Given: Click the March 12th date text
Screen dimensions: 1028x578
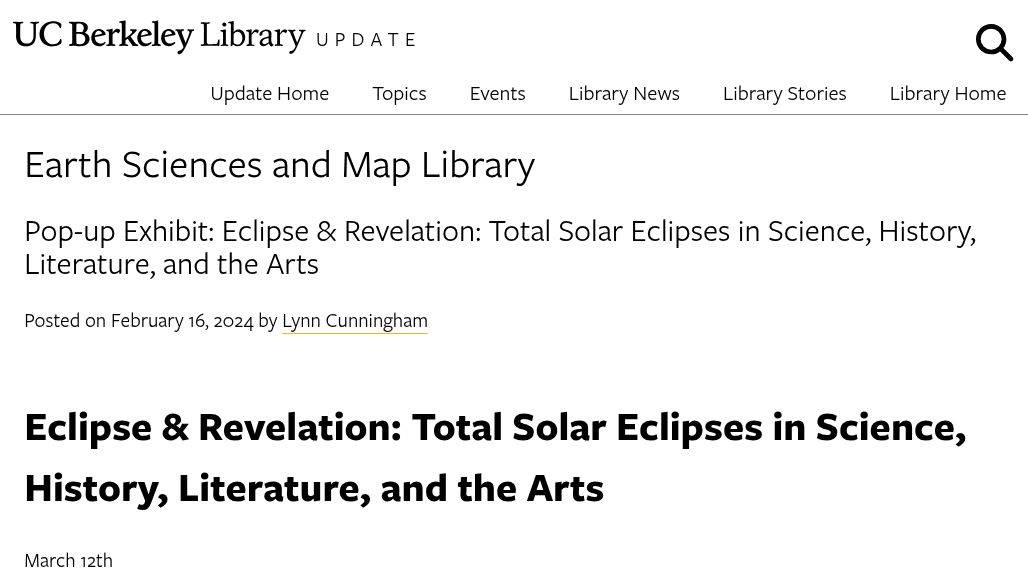Looking at the screenshot, I should click(68, 559).
